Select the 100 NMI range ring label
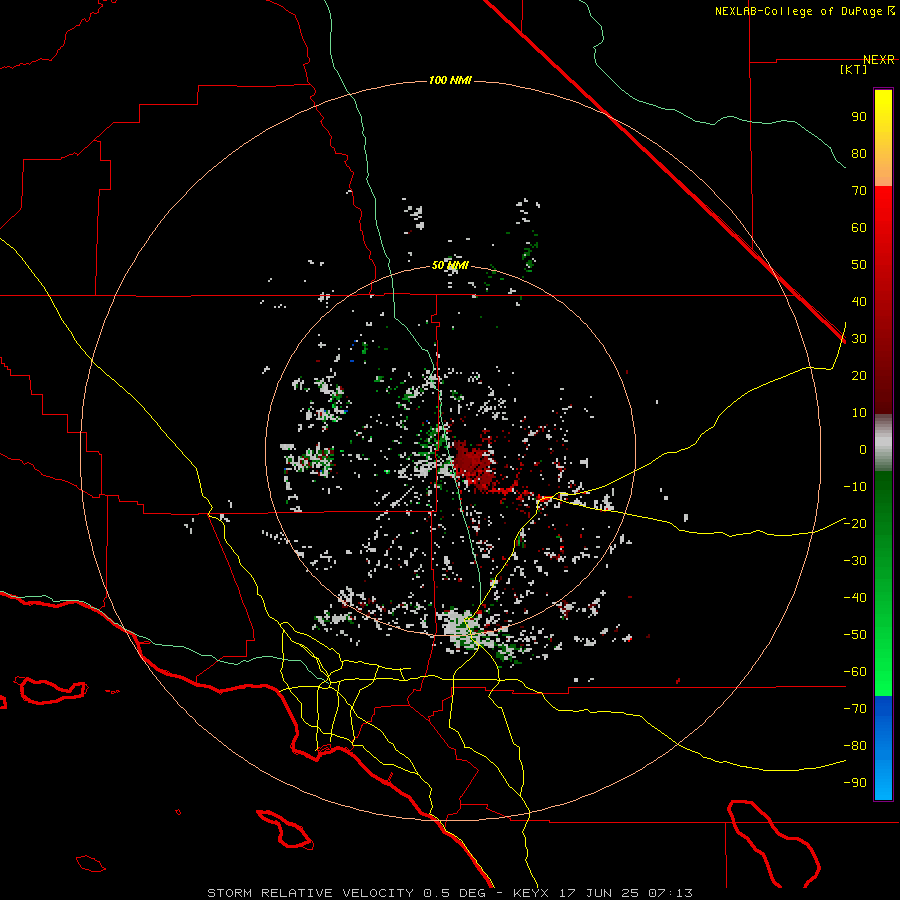The width and height of the screenshot is (900, 900). tap(450, 80)
